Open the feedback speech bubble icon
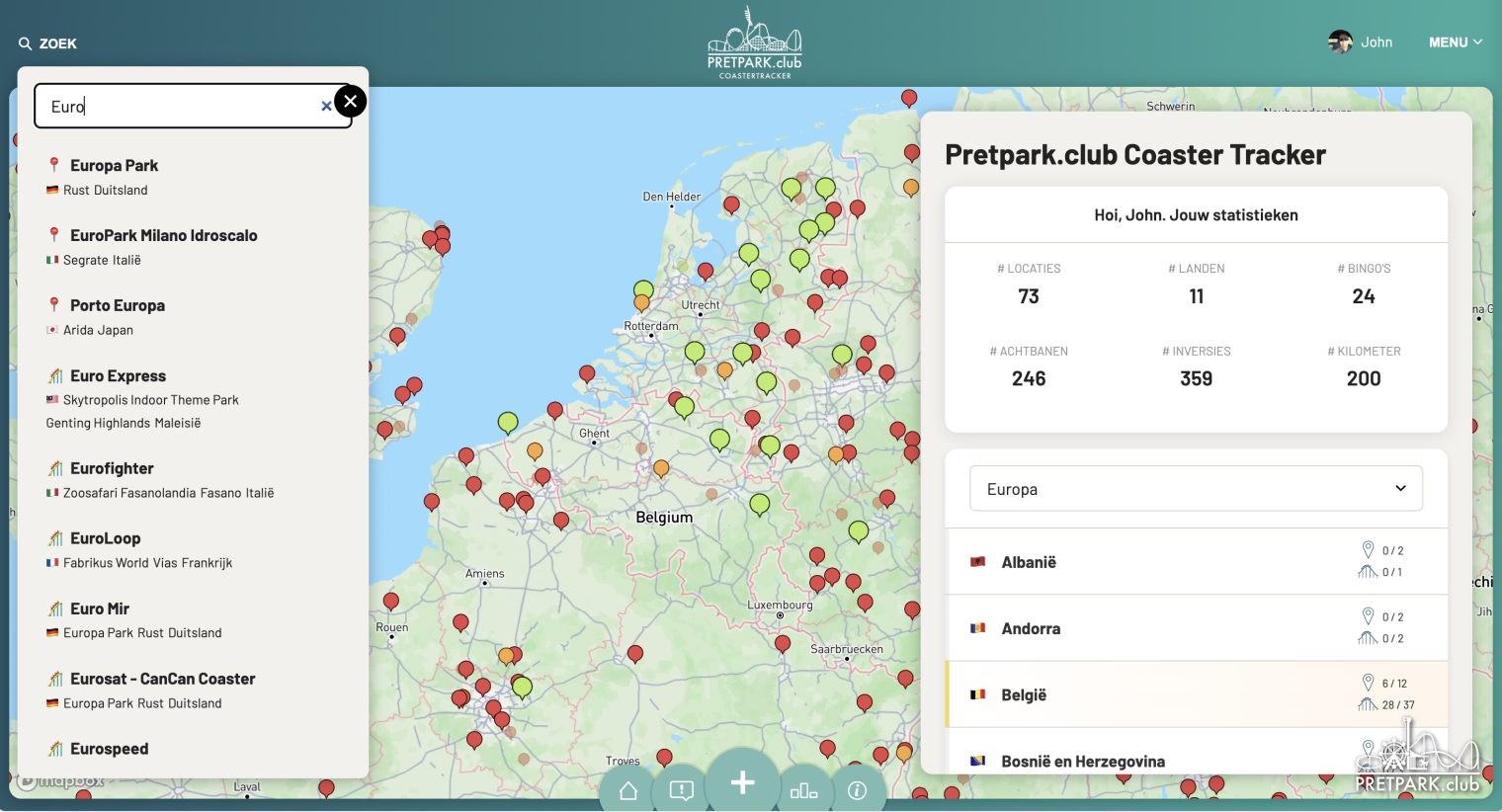1502x812 pixels. pos(682,789)
